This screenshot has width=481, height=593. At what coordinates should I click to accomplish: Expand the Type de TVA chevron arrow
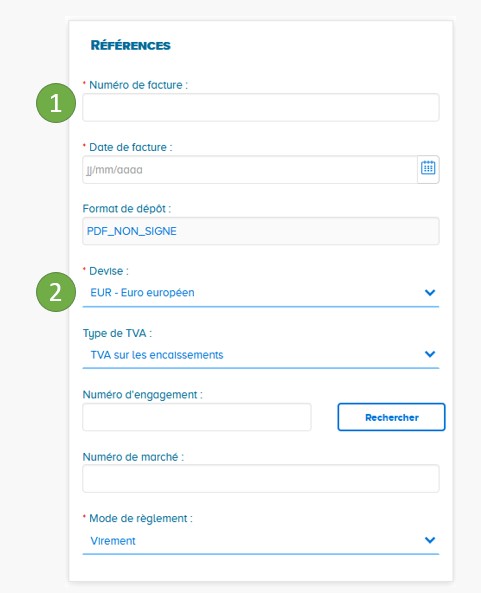[x=430, y=354]
